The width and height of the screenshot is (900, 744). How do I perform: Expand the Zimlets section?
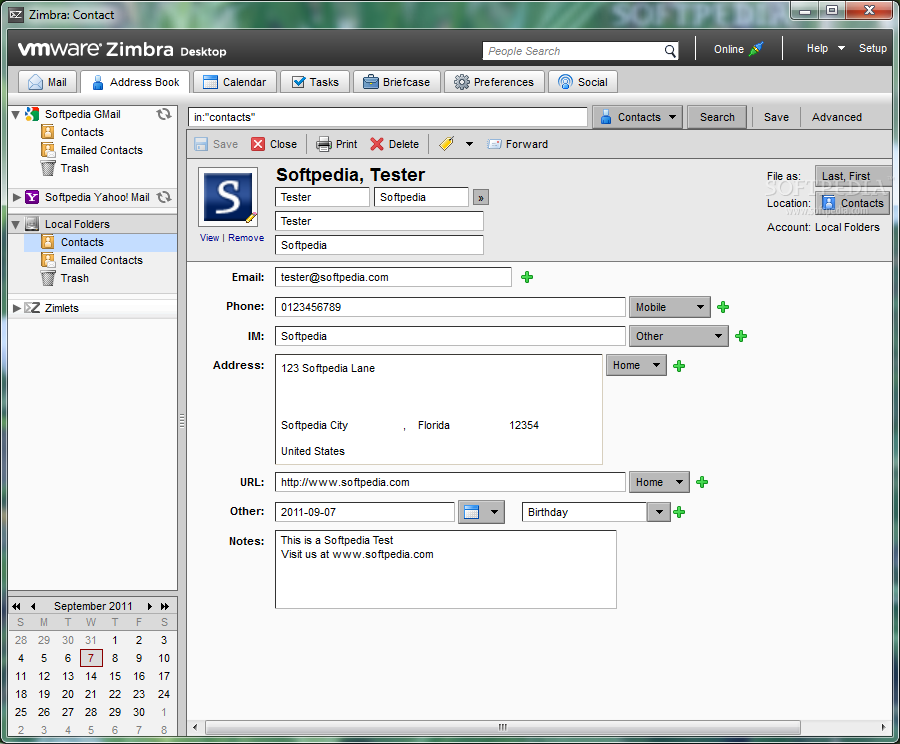coord(16,308)
